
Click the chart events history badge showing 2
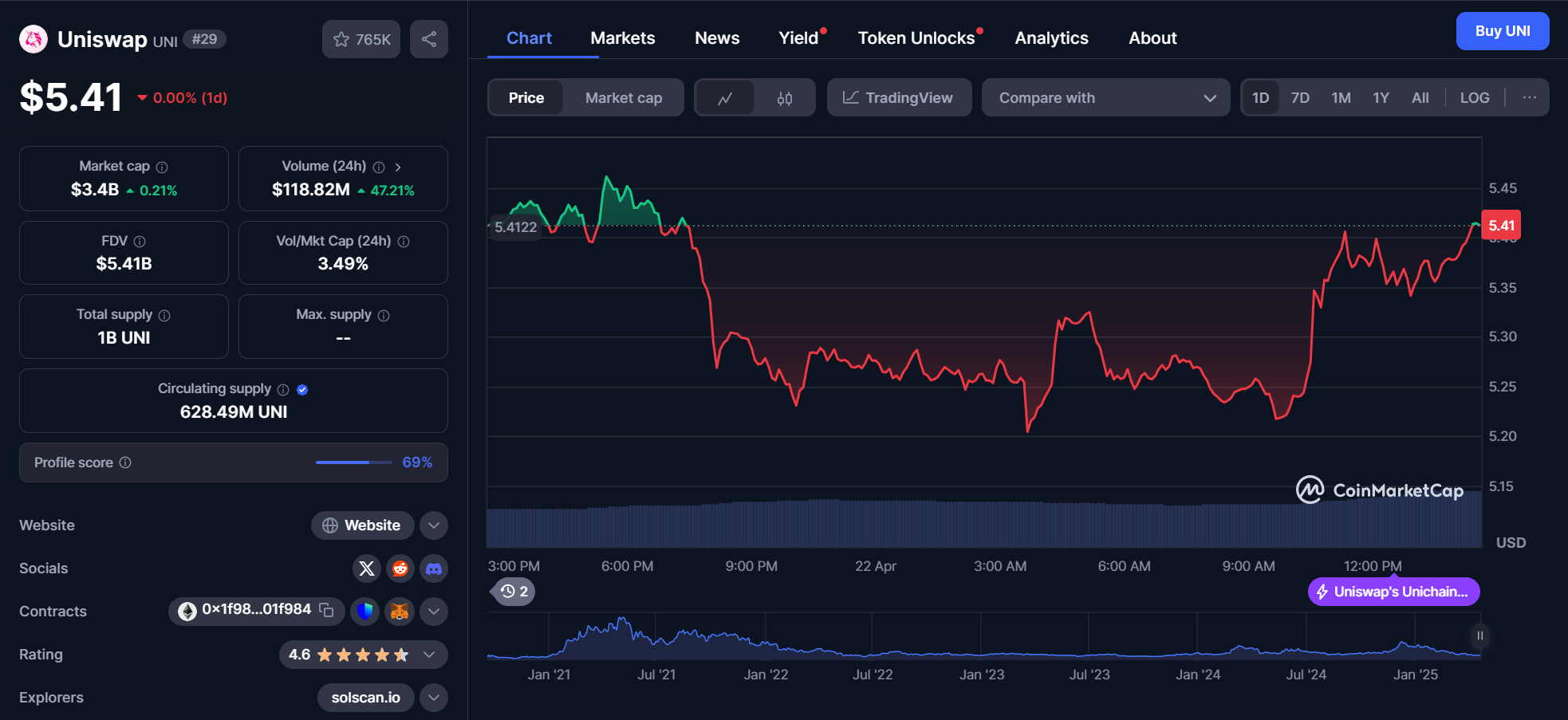click(513, 592)
